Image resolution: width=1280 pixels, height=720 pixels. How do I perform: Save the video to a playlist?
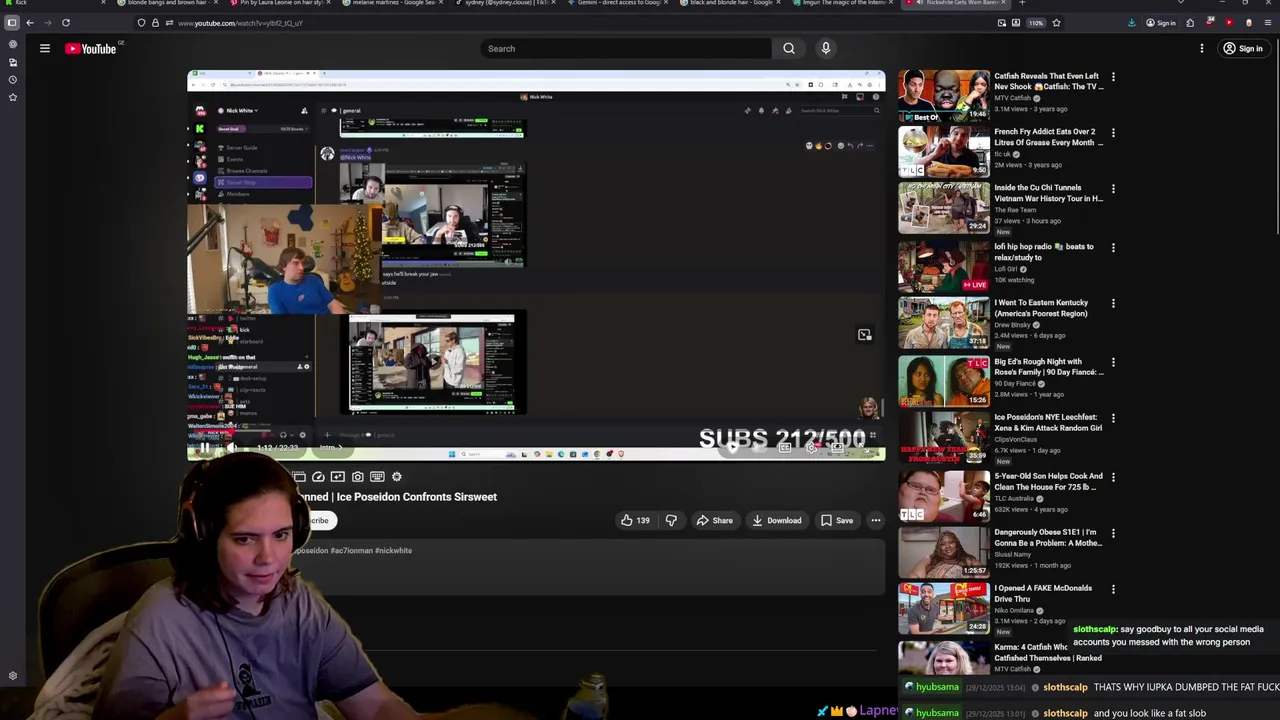(x=837, y=520)
